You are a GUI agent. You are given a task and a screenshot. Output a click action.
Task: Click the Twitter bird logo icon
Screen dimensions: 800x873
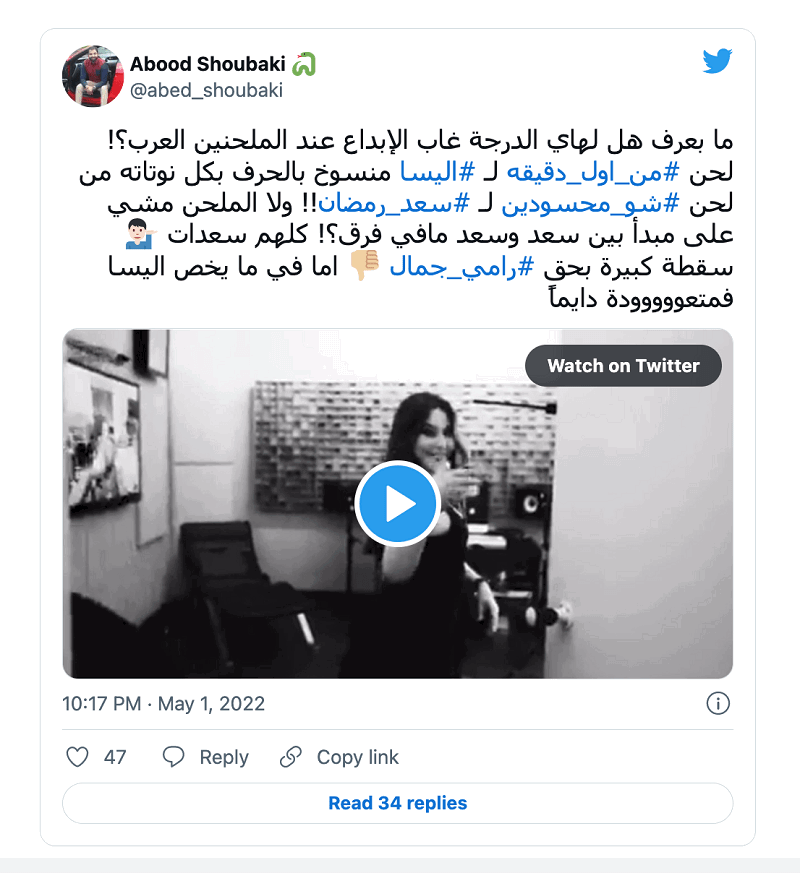coord(717,61)
